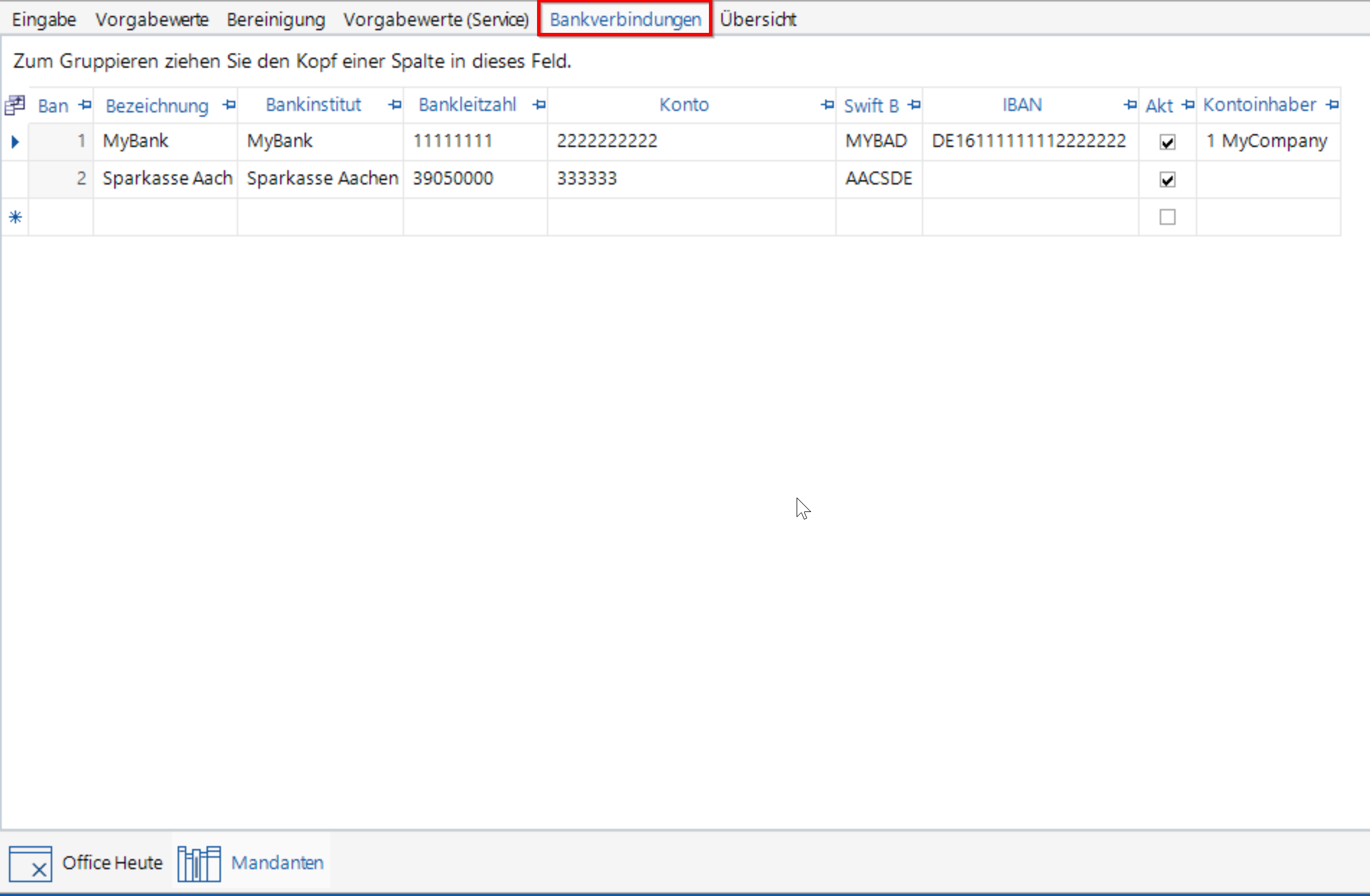Select row number cell '1'

click(x=61, y=141)
